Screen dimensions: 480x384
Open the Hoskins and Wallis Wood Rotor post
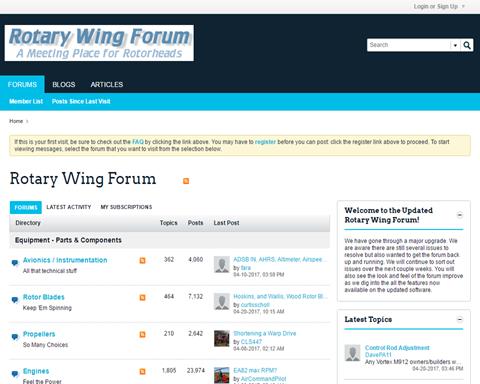click(x=280, y=296)
